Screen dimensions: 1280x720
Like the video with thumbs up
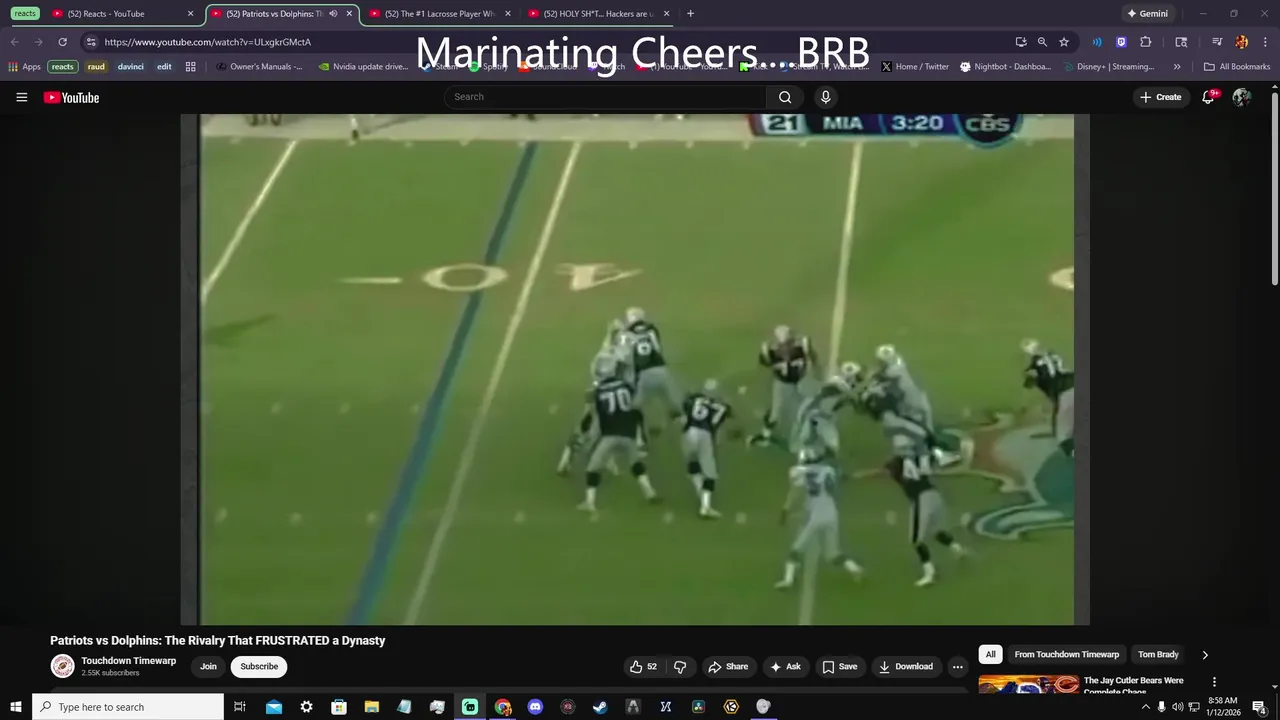coord(643,667)
